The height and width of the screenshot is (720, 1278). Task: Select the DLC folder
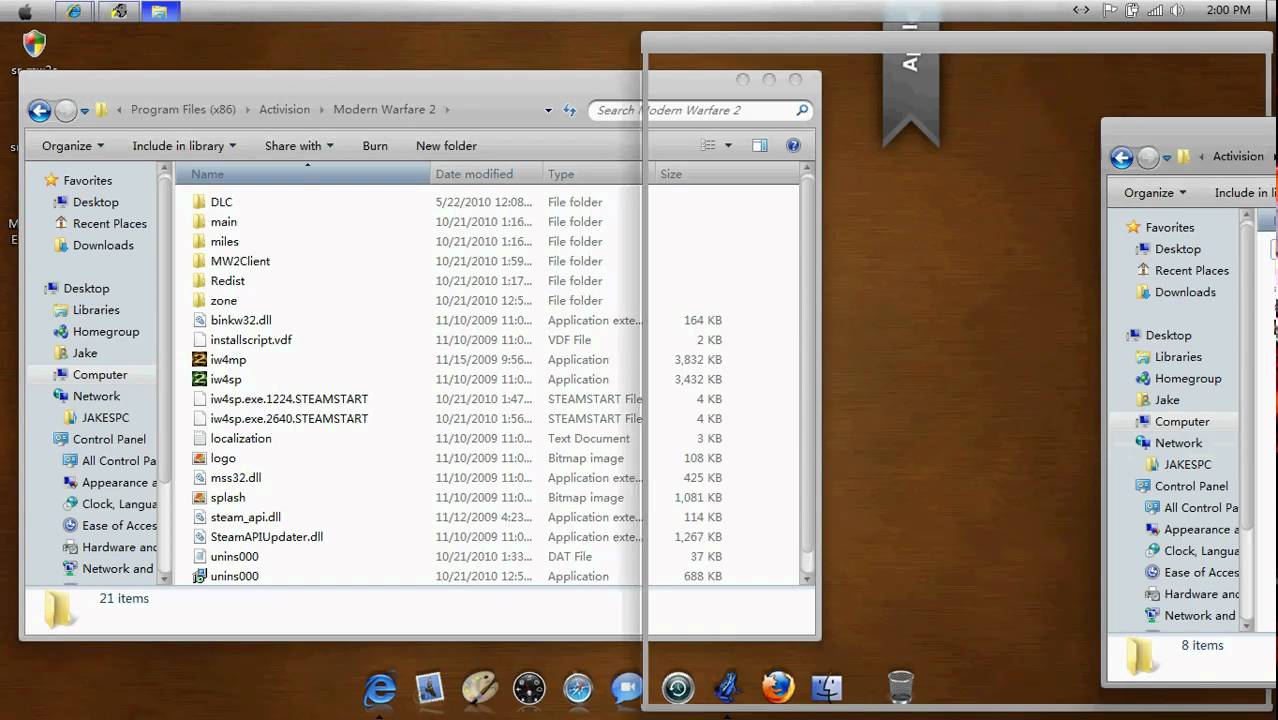[x=221, y=202]
